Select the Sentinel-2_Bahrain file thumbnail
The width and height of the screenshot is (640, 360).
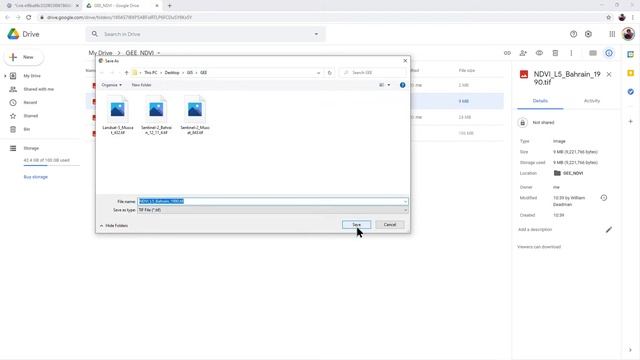(156, 115)
